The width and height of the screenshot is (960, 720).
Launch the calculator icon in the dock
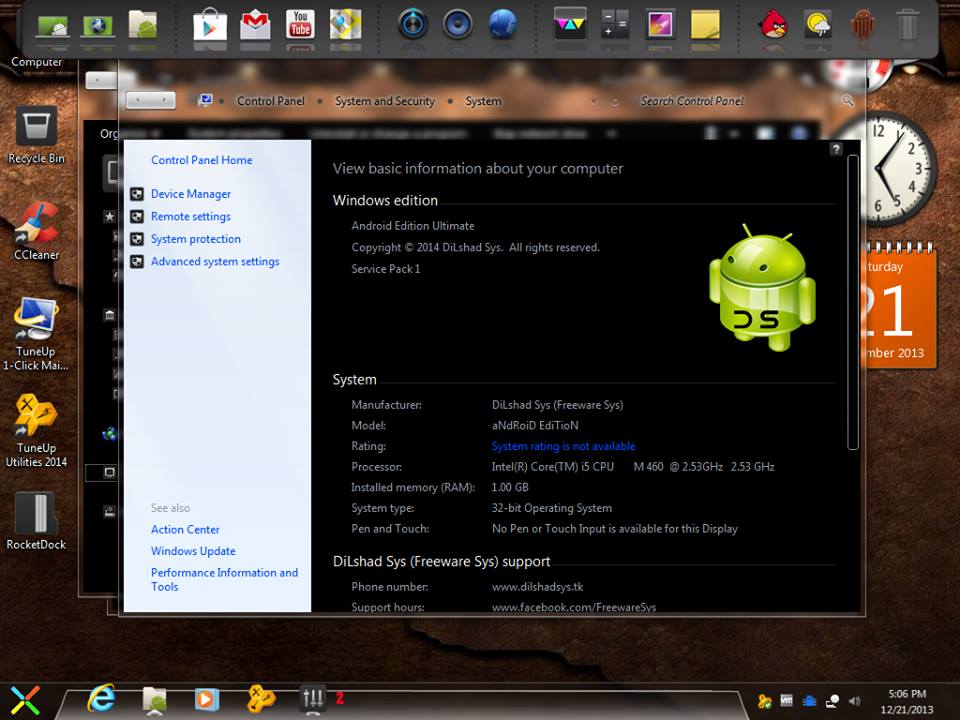615,24
